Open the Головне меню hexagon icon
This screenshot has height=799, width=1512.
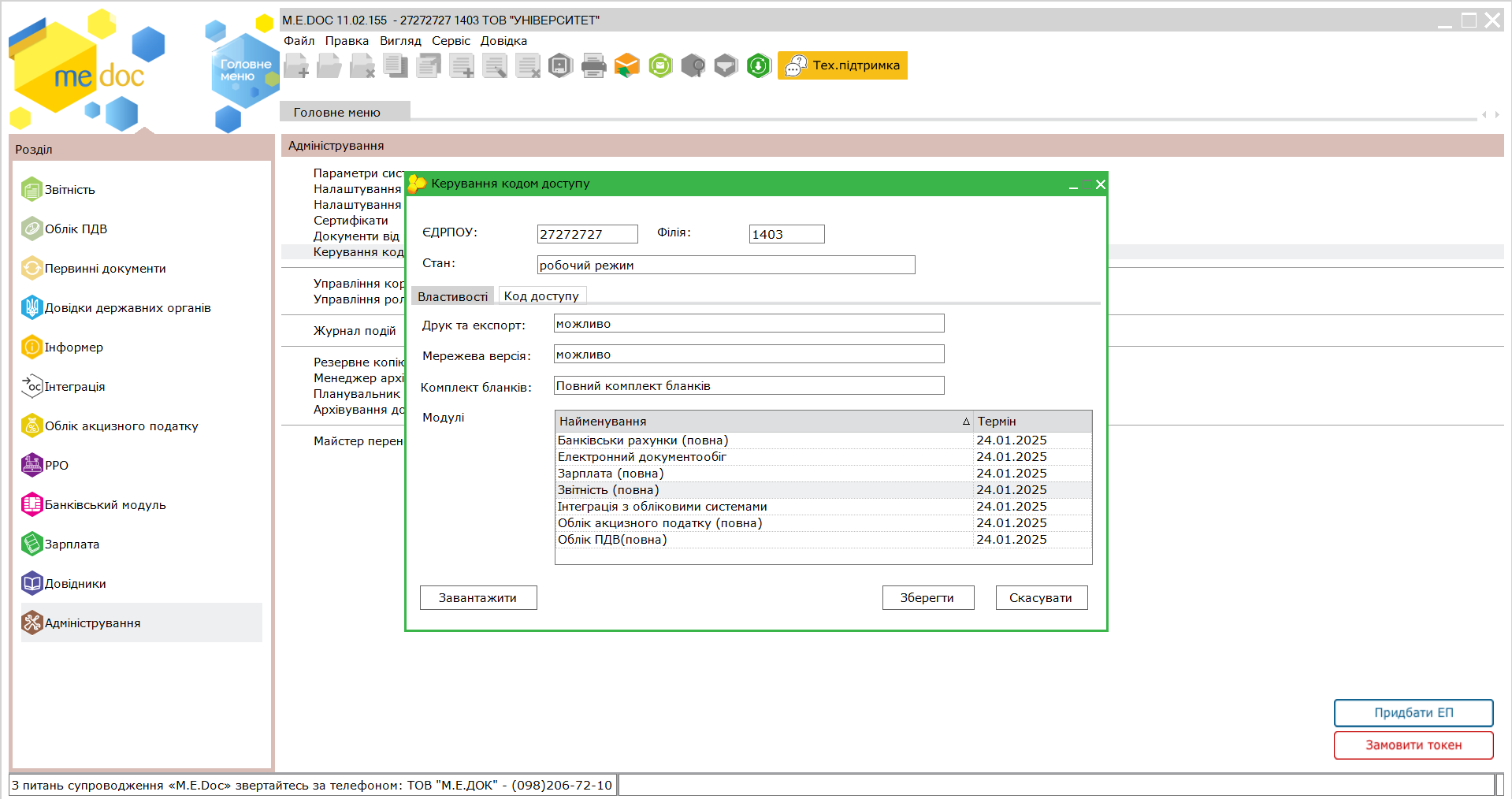pos(244,71)
